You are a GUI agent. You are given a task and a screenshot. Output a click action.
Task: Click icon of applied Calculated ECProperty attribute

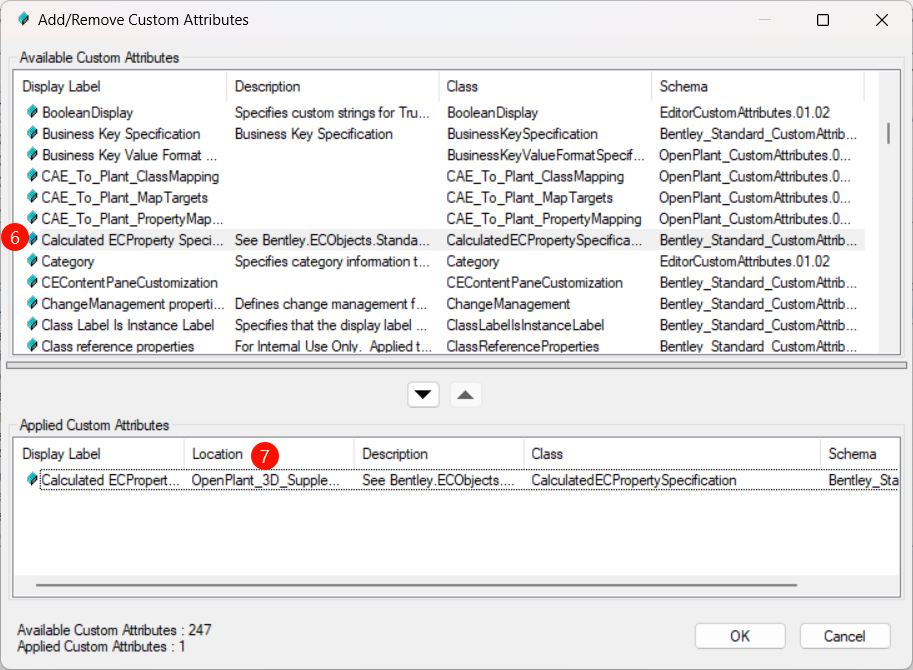tap(32, 480)
